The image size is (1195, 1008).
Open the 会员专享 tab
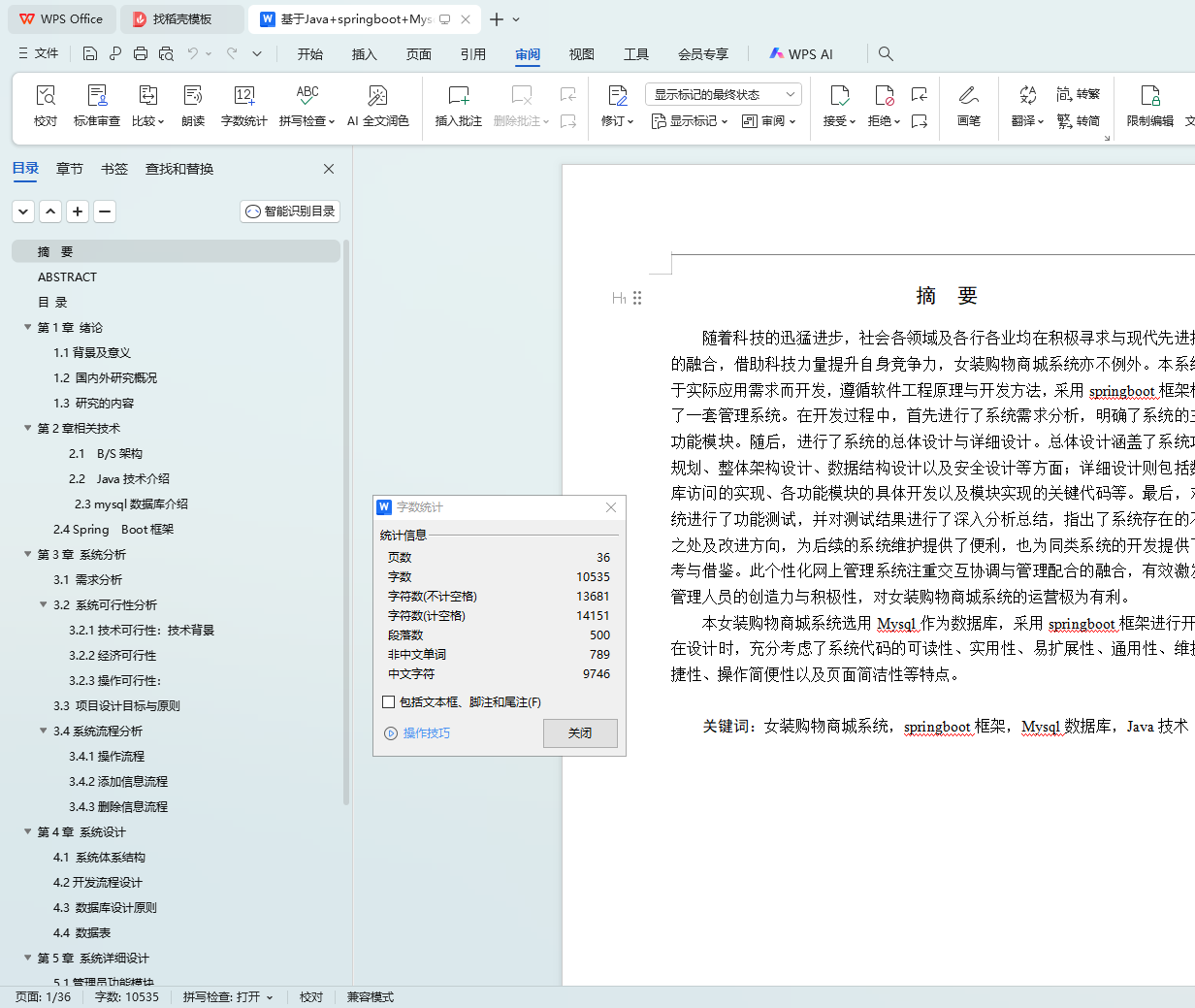pyautogui.click(x=703, y=54)
